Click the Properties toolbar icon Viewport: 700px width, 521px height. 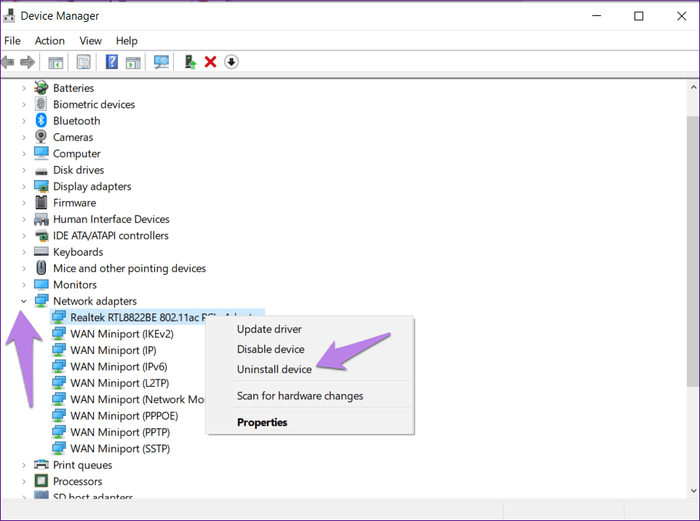pyautogui.click(x=84, y=62)
